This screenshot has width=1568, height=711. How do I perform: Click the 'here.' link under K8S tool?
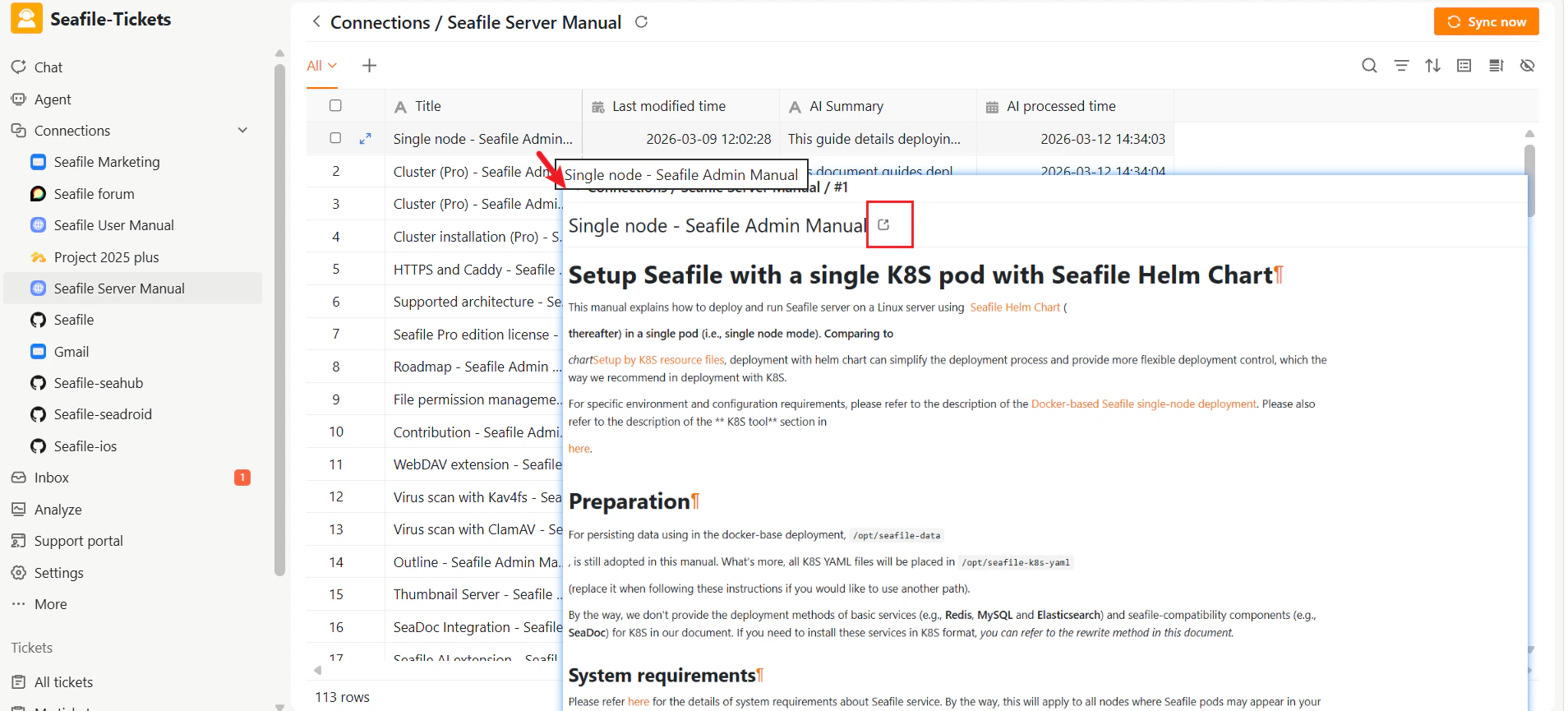(580, 449)
